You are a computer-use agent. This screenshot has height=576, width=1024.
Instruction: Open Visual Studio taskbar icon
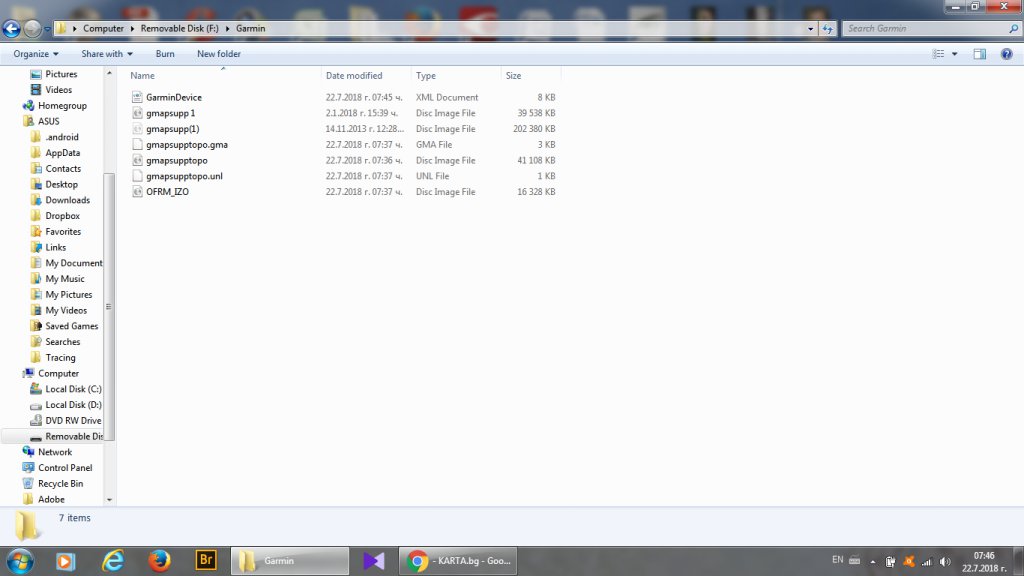coord(374,561)
